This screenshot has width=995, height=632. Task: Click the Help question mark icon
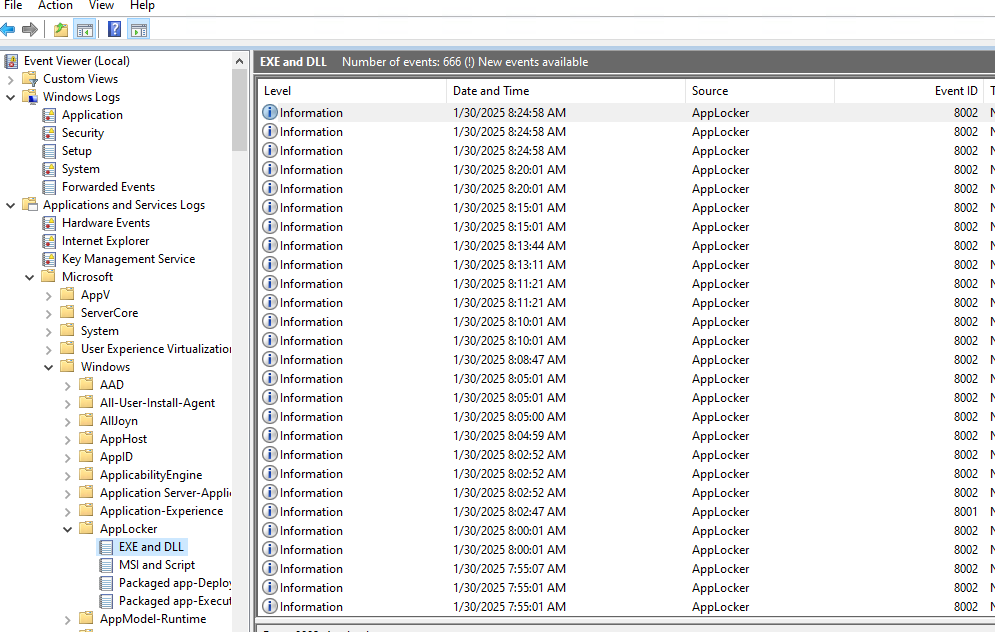click(114, 28)
